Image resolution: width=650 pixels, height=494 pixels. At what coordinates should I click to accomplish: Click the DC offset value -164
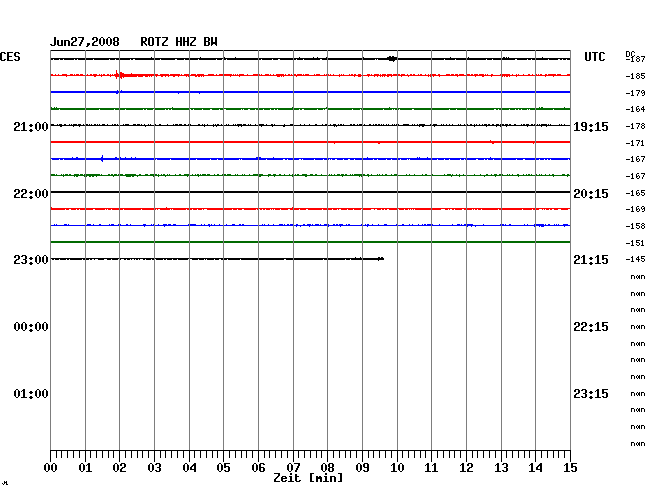[x=635, y=109]
